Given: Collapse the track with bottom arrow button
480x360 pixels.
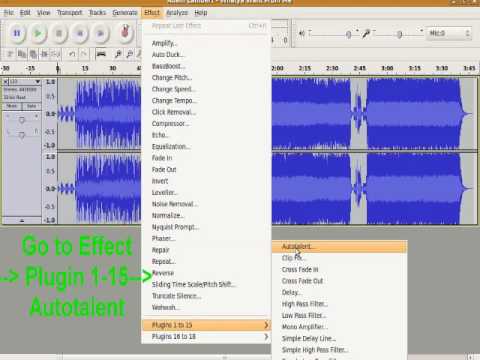Looking at the screenshot, I should point(22,220).
